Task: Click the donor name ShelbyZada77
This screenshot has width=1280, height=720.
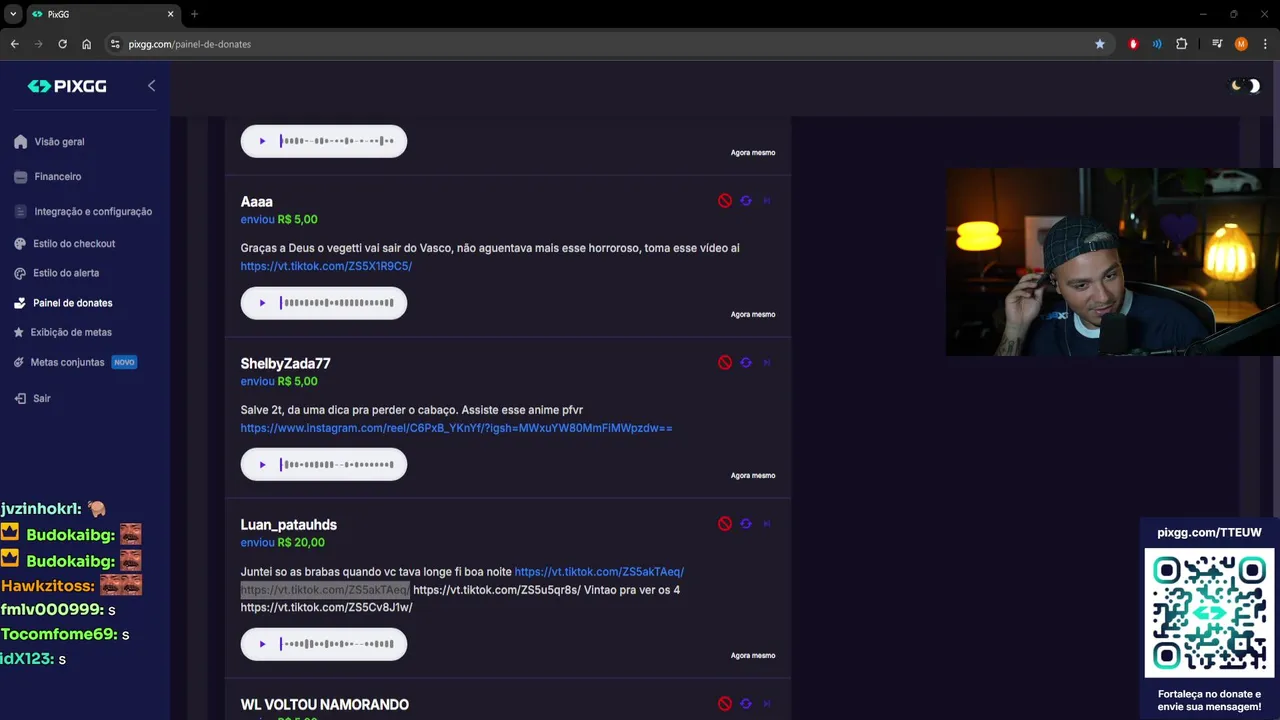Action: pyautogui.click(x=285, y=364)
